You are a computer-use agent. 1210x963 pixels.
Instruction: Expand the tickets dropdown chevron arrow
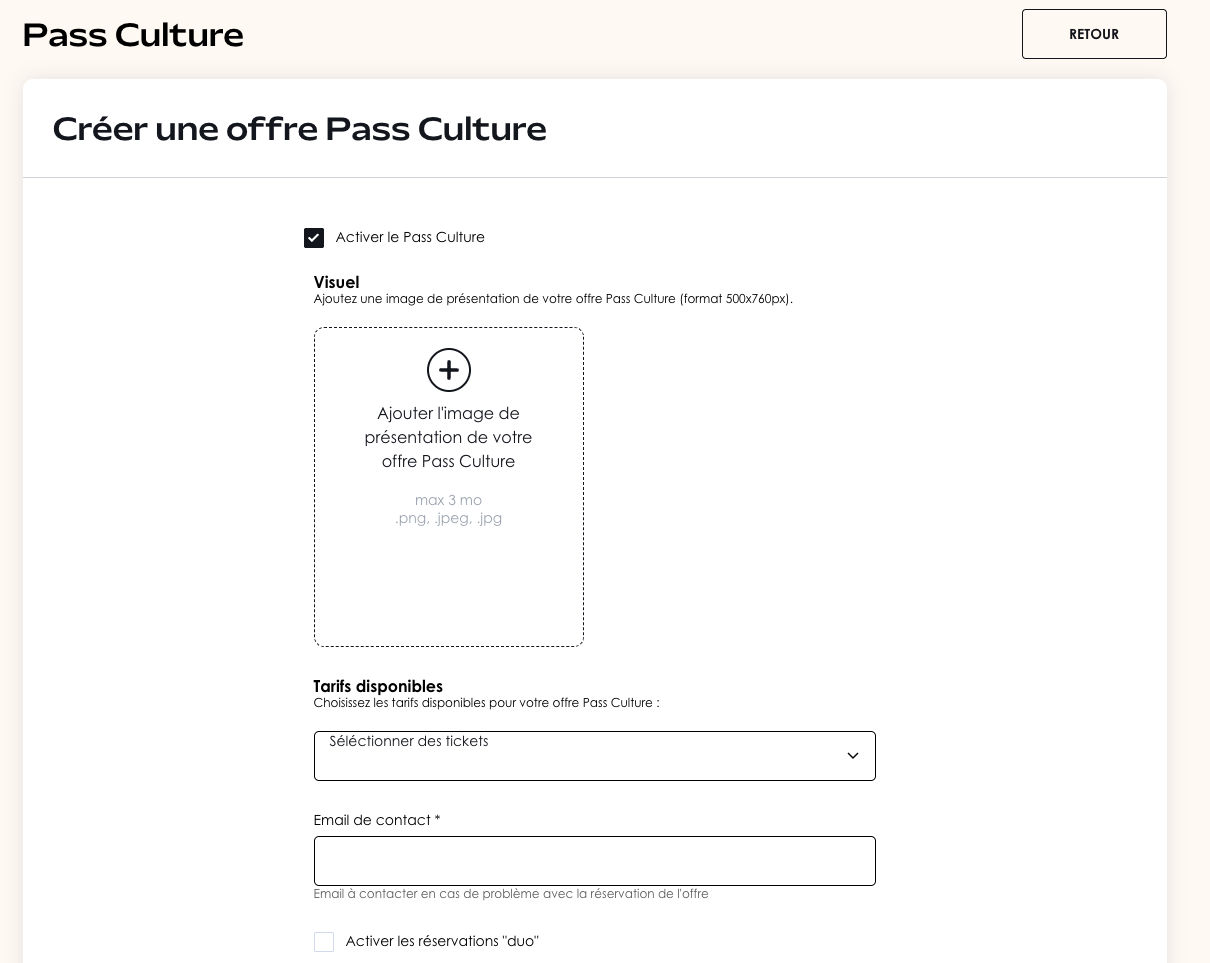pyautogui.click(x=853, y=756)
